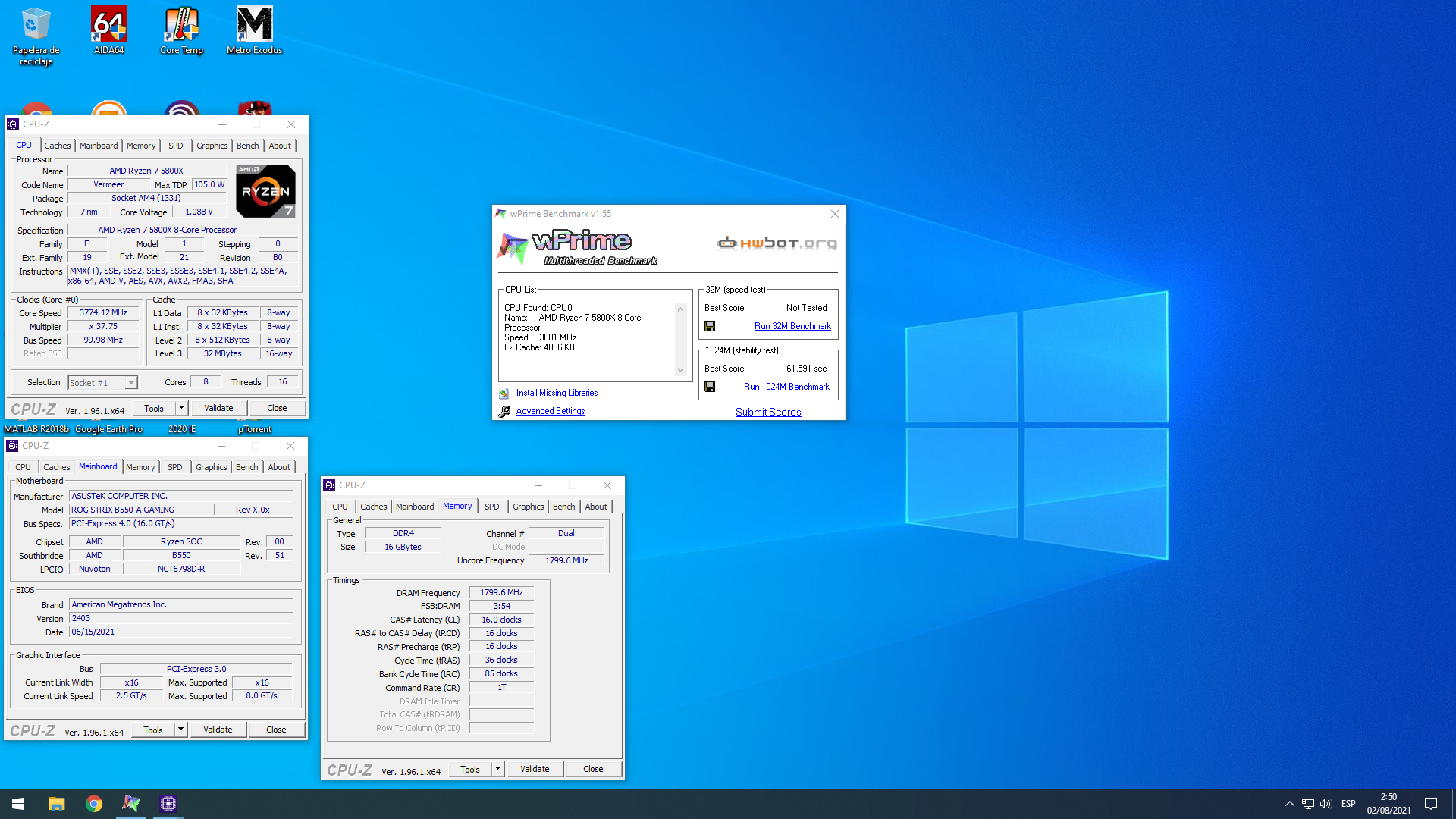1456x819 pixels.
Task: Open the Advanced Settings link
Action: click(551, 411)
